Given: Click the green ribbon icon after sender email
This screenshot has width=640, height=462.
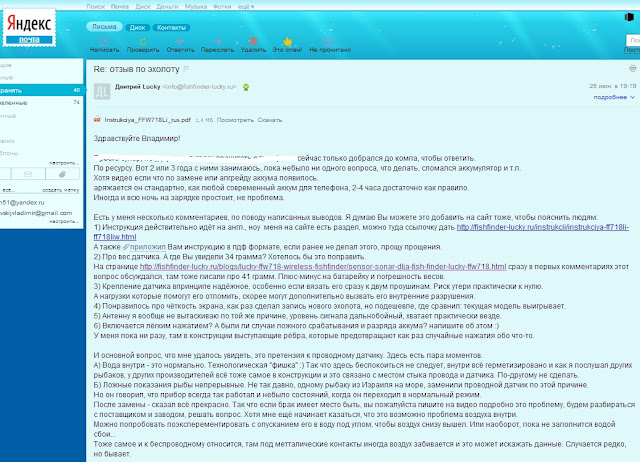Looking at the screenshot, I should click(246, 87).
